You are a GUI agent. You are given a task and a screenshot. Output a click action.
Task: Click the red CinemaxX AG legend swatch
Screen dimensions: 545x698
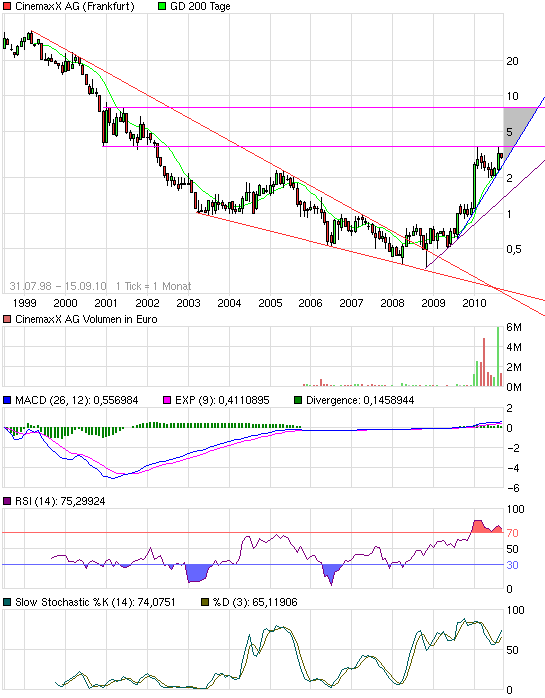point(7,6)
